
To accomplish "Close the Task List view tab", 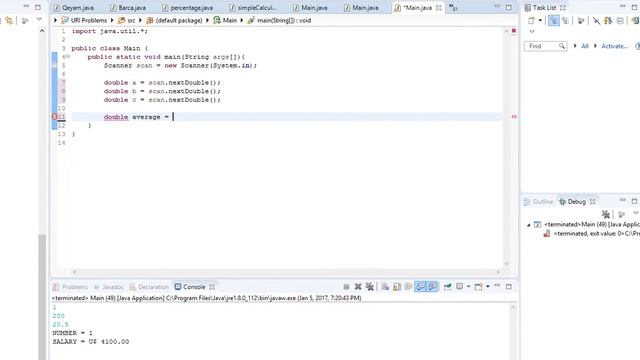I will click(x=563, y=8).
